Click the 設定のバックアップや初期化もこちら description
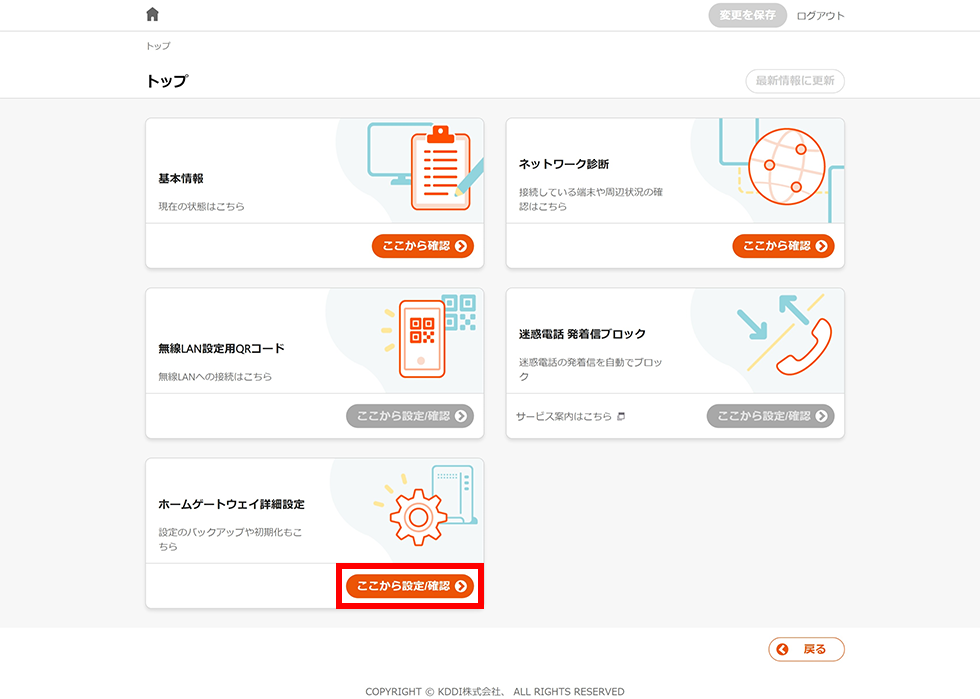 coord(230,539)
